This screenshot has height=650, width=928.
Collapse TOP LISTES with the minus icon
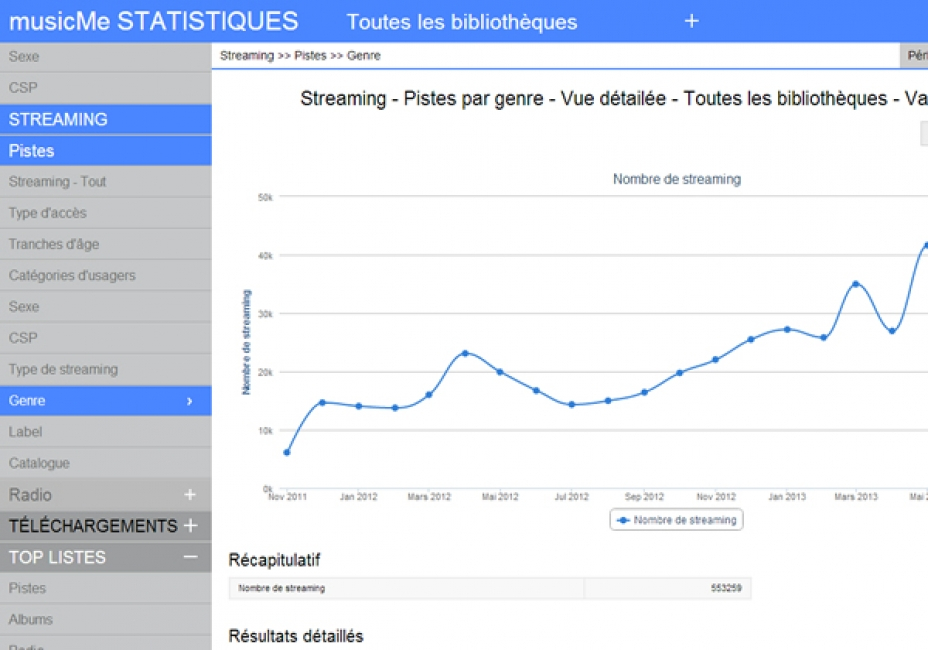[x=191, y=556]
